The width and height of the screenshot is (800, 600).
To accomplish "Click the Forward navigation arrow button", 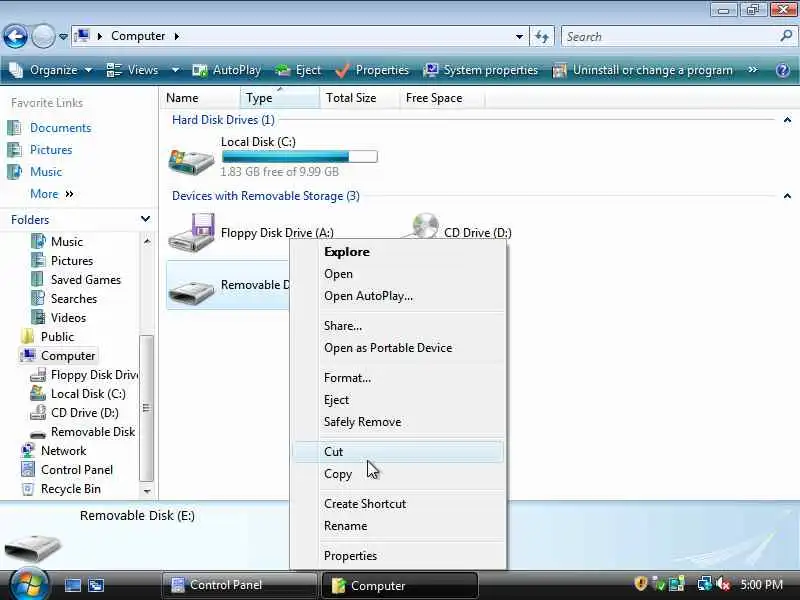I will 43,36.
